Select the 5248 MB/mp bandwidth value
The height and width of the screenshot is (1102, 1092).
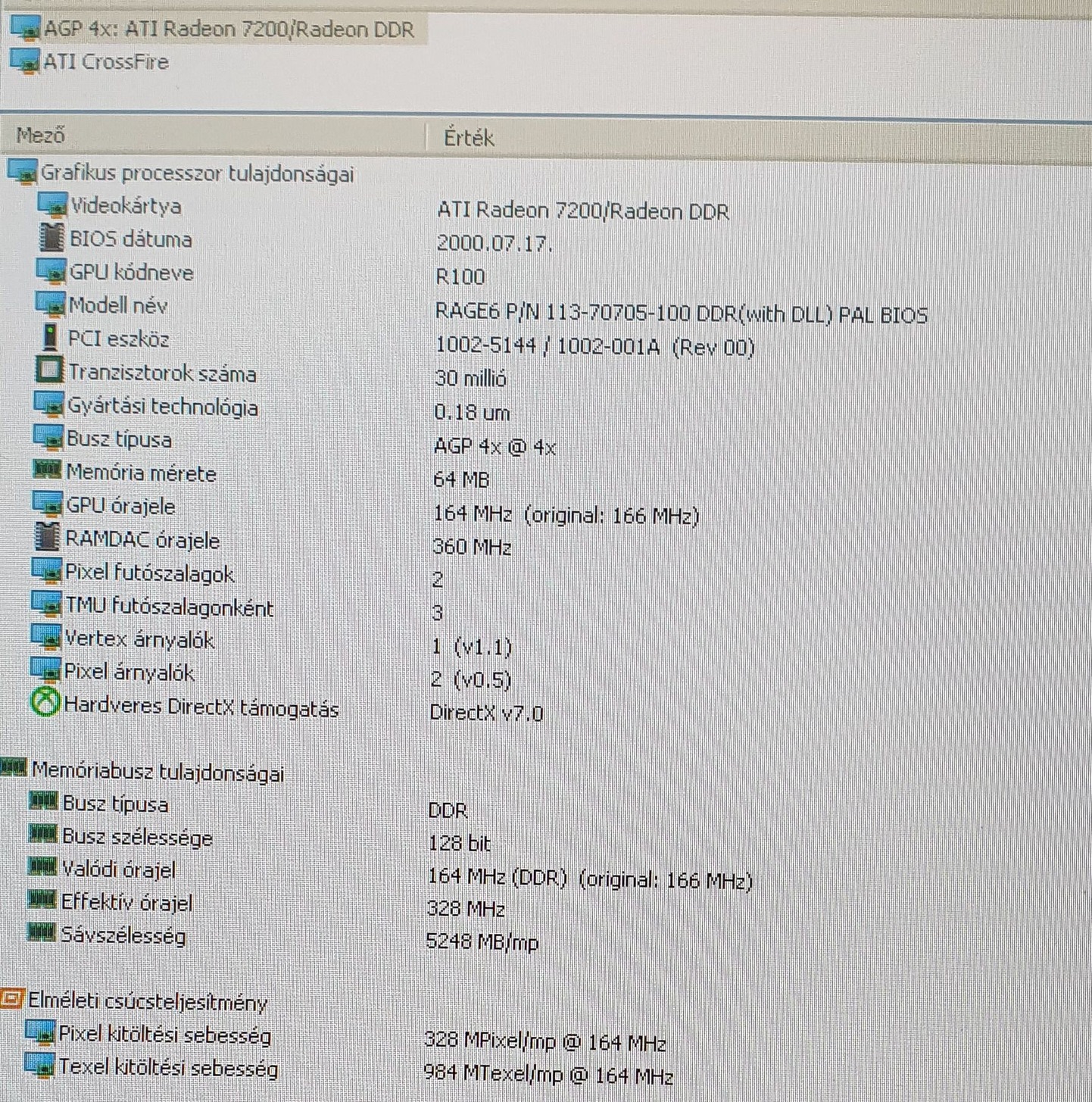[482, 941]
